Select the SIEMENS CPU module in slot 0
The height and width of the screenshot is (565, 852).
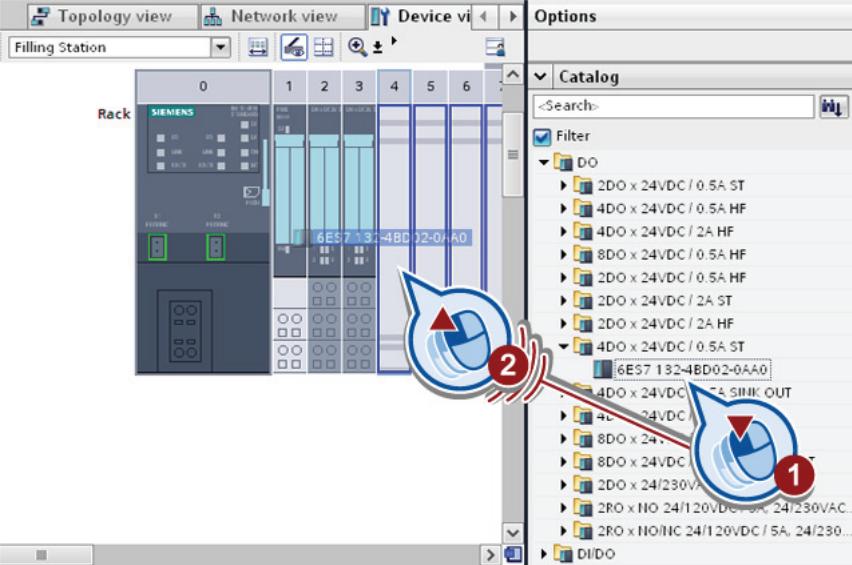tap(203, 239)
